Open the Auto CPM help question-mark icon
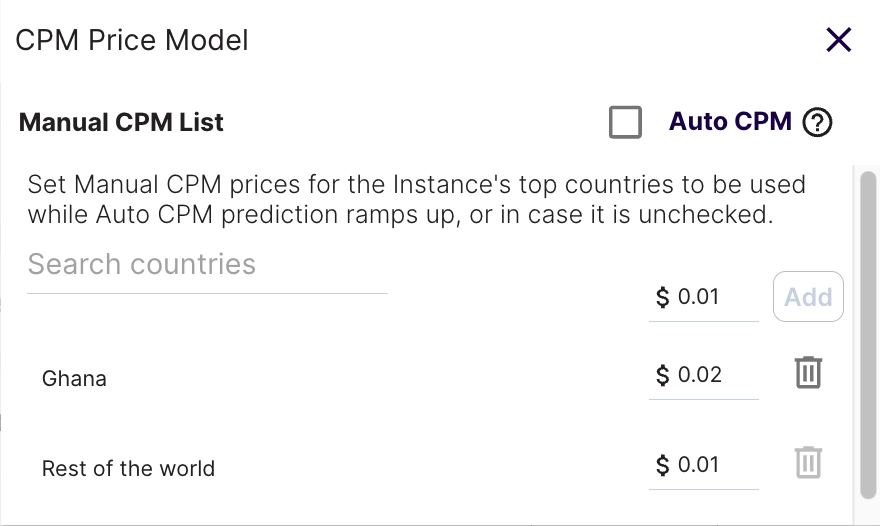This screenshot has width=880, height=526. (x=817, y=122)
